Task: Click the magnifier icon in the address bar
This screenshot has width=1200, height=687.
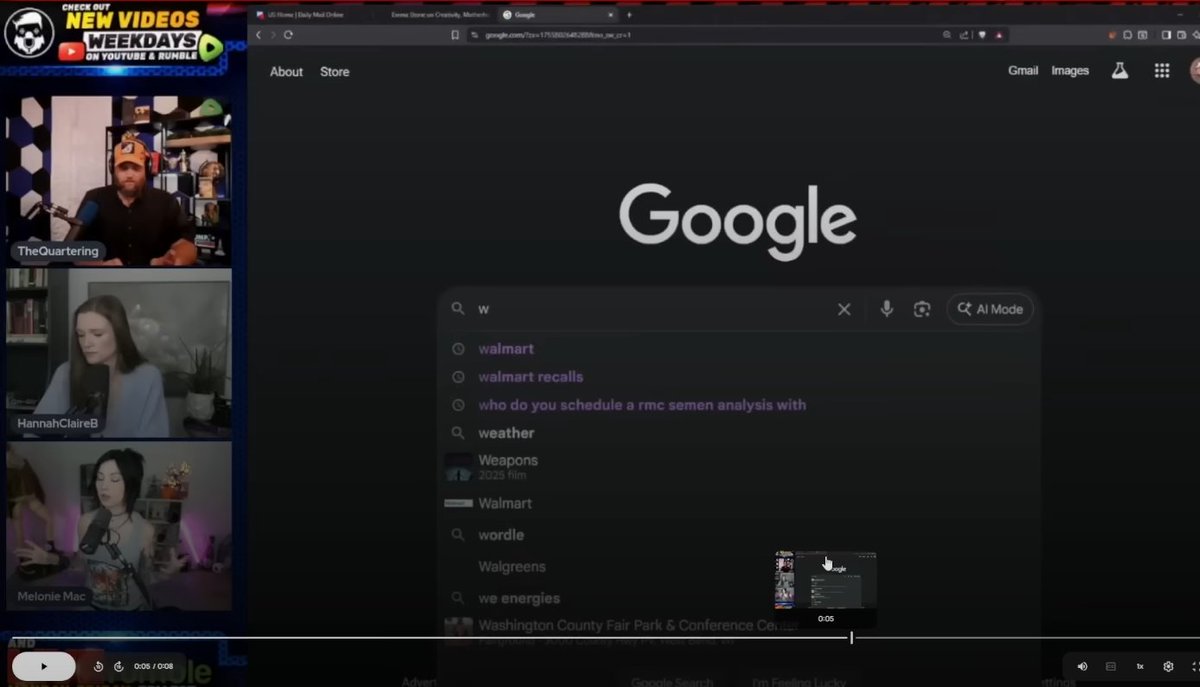Action: (946, 34)
